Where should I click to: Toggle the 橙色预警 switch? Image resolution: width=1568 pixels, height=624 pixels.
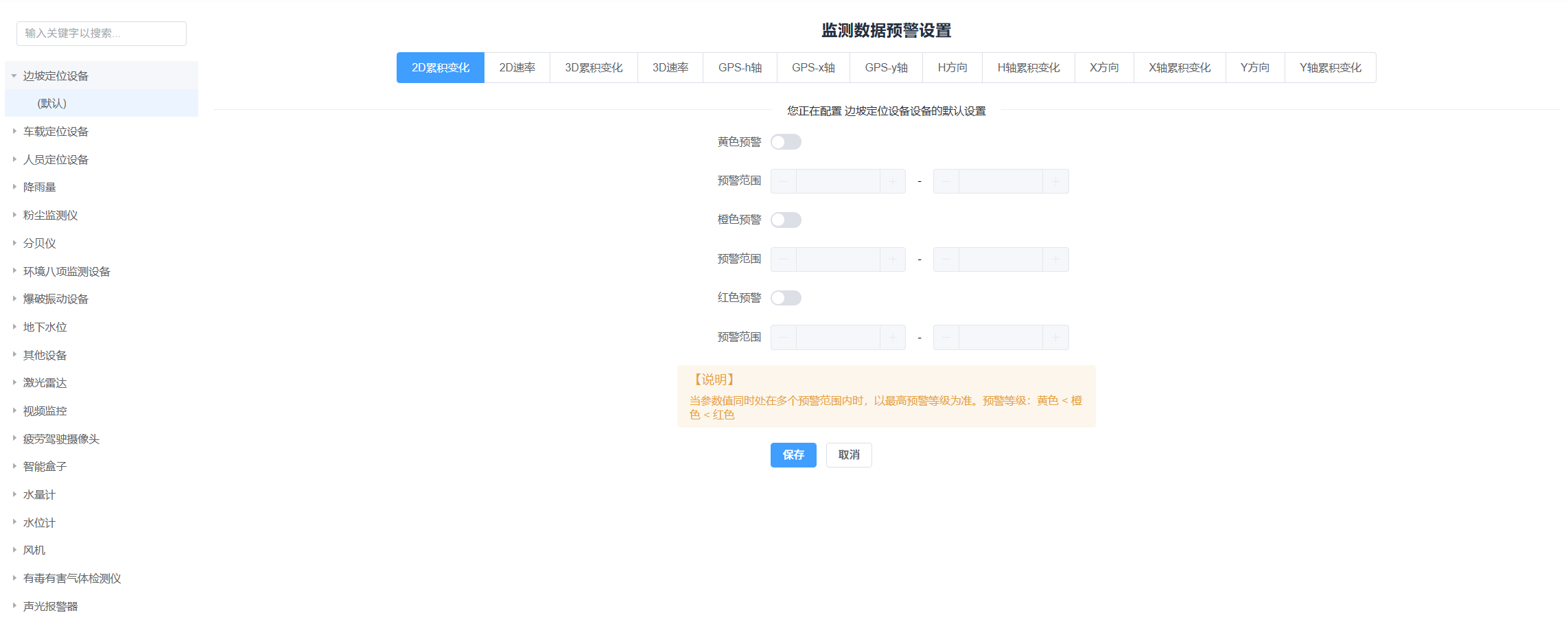click(786, 220)
